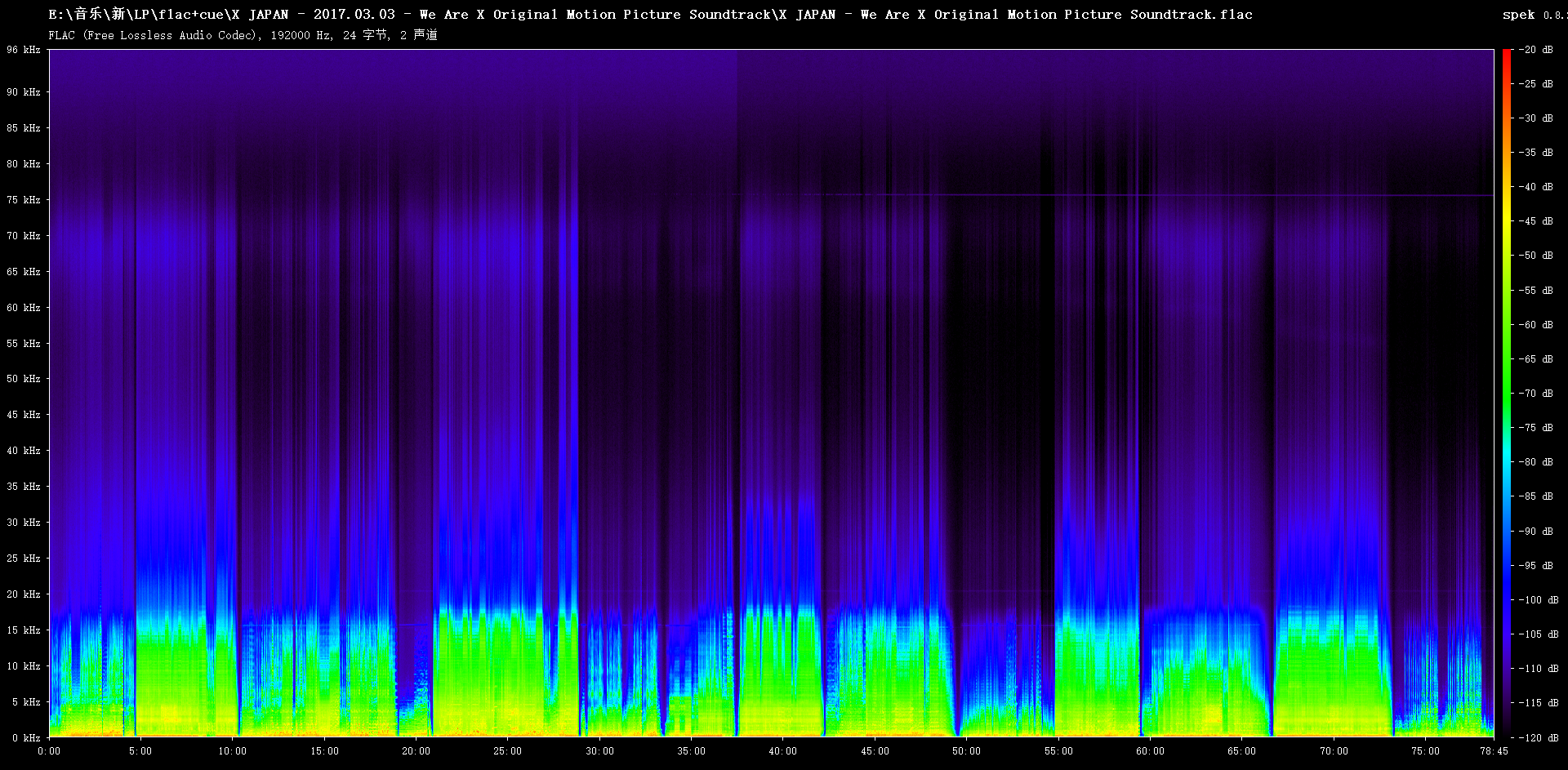Click the file path title text

(650, 15)
